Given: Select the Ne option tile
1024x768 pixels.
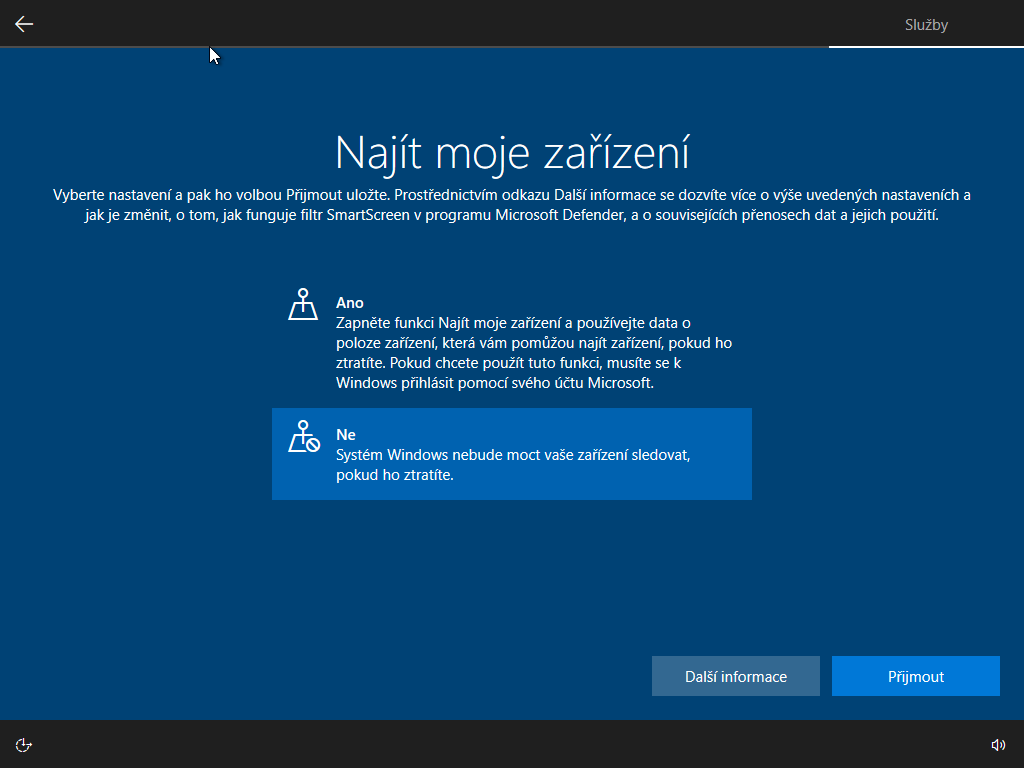Looking at the screenshot, I should pos(511,454).
